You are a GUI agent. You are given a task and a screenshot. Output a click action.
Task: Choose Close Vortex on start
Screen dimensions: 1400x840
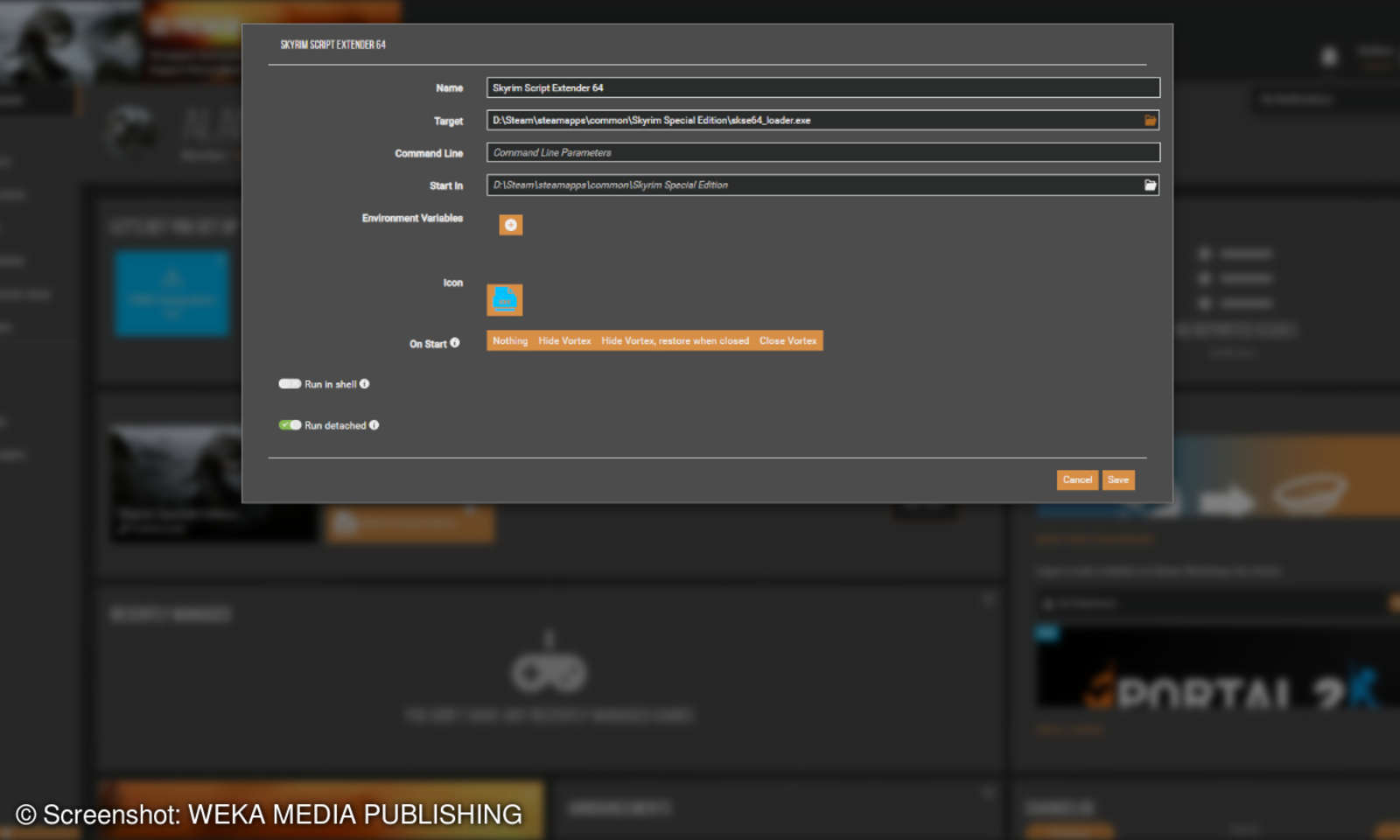coord(787,340)
